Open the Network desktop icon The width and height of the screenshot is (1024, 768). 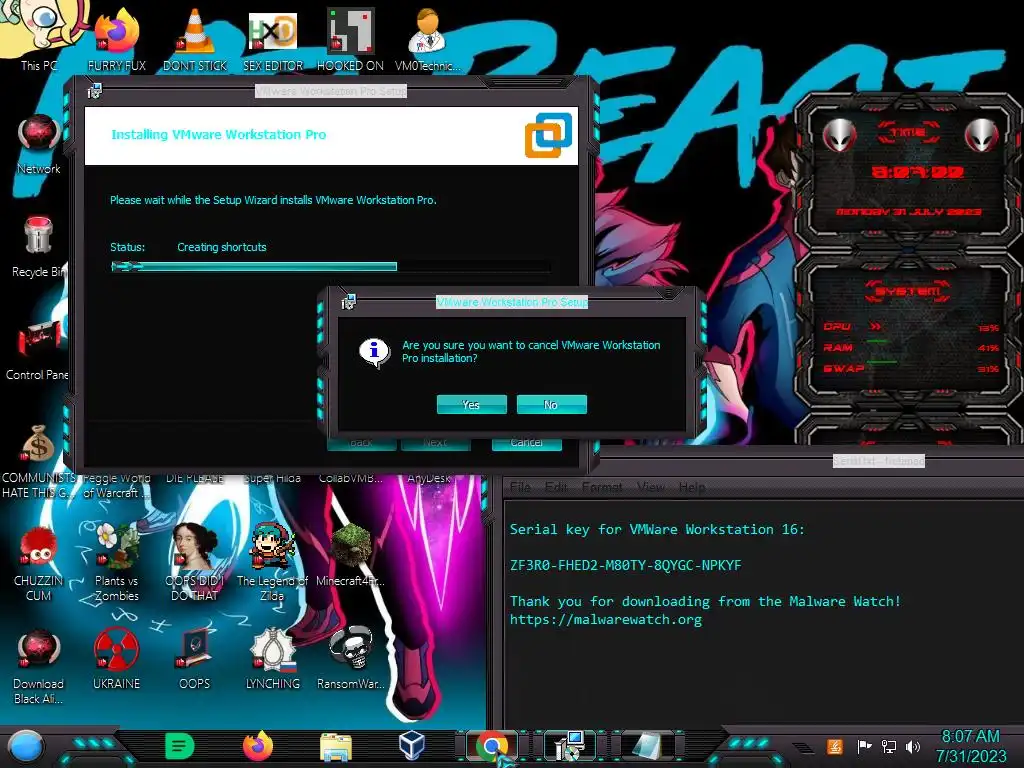[39, 144]
